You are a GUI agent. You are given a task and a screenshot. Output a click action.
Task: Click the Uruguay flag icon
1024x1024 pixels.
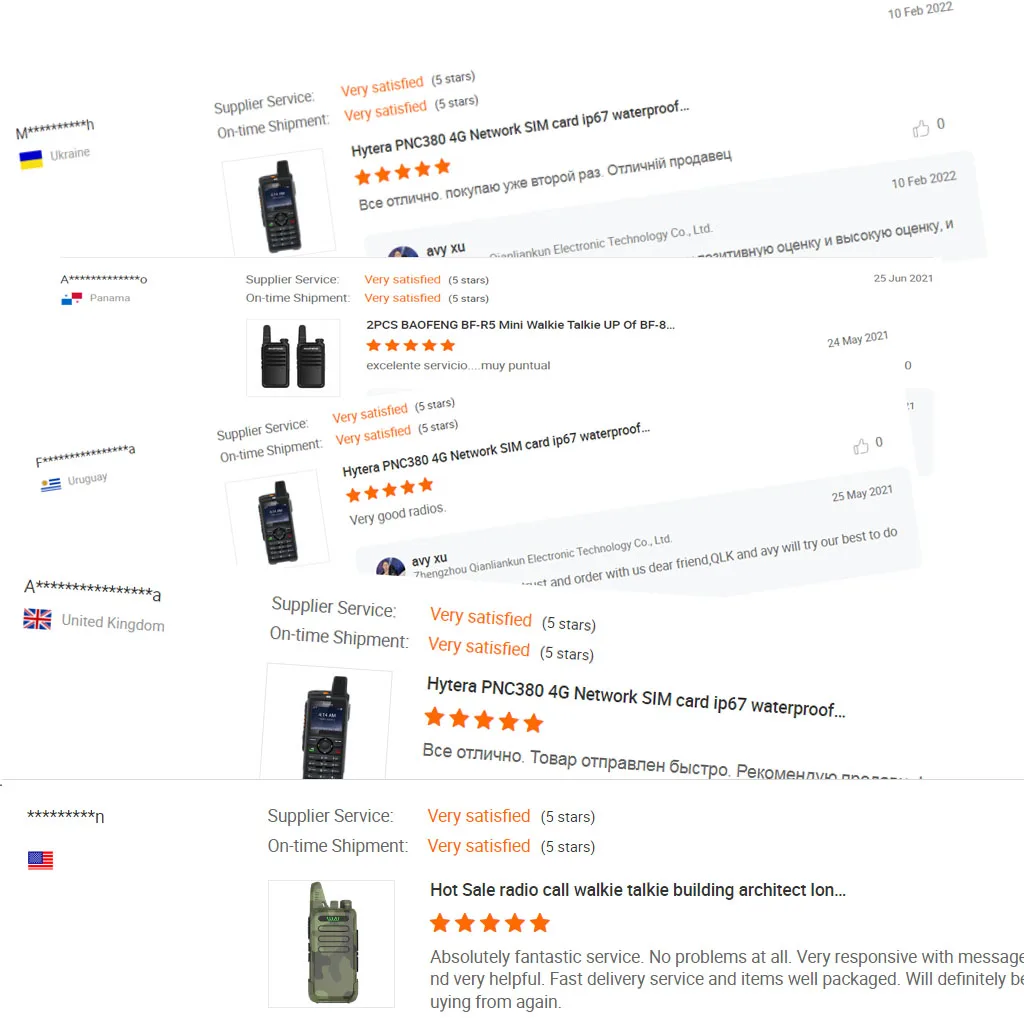pyautogui.click(x=50, y=485)
